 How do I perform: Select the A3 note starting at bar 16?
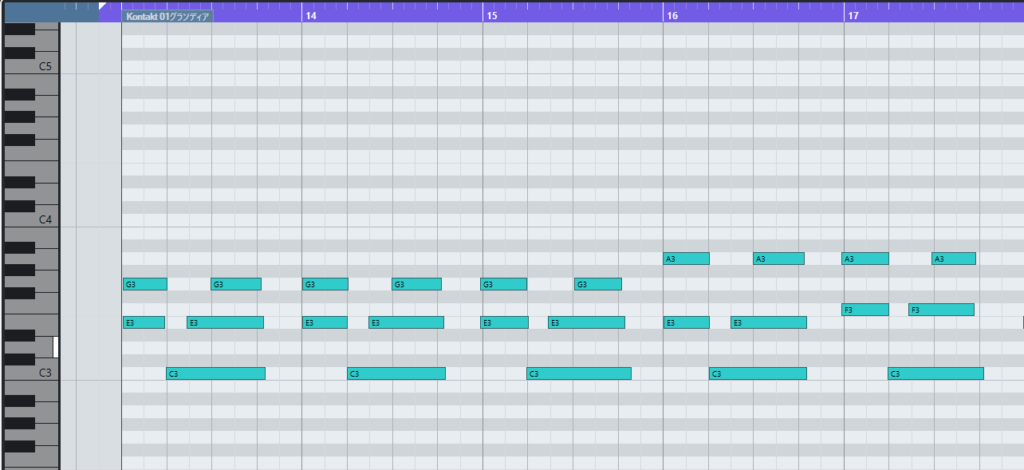686,259
